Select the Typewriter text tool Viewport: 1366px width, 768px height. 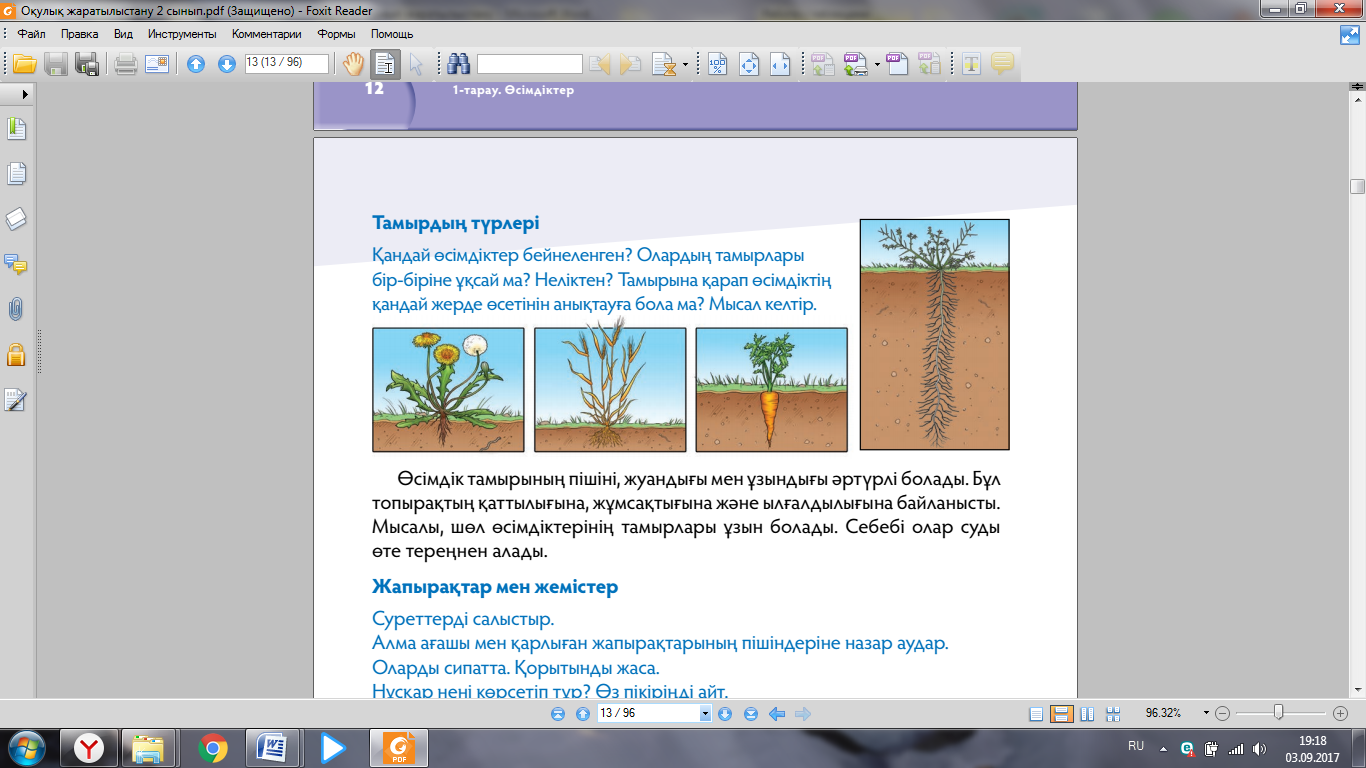pyautogui.click(x=971, y=64)
